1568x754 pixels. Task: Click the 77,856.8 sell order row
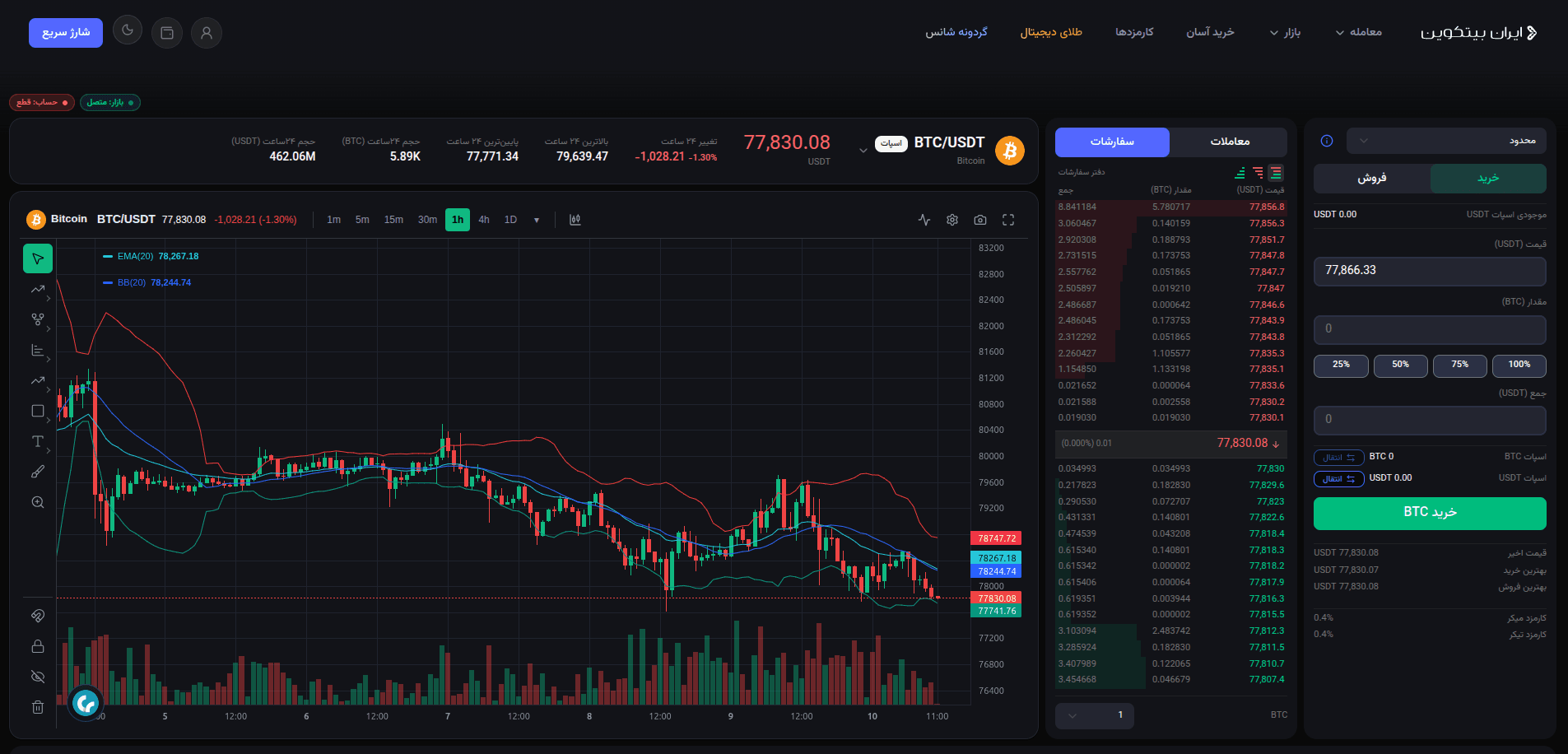pos(1170,207)
